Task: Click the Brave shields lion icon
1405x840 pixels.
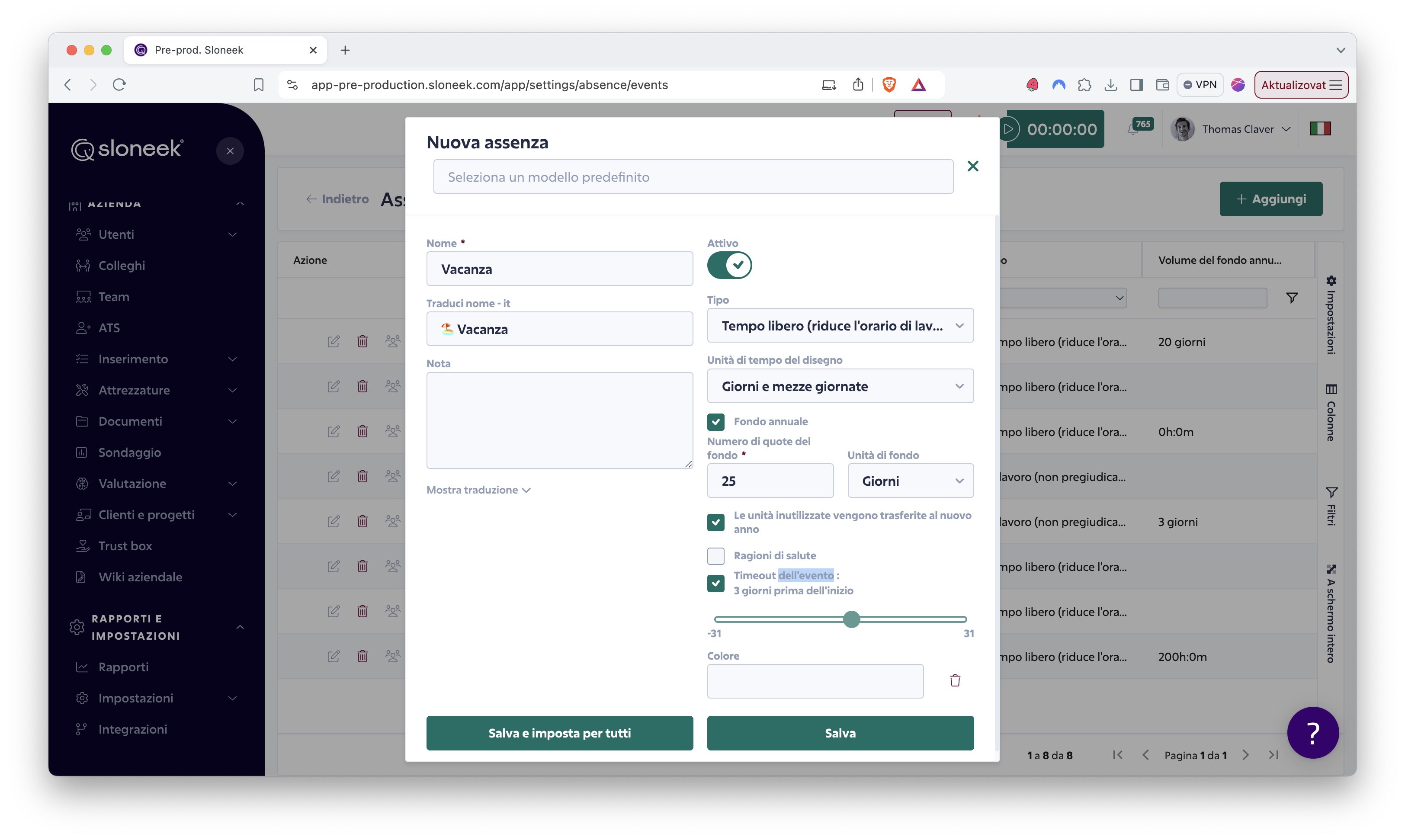Action: (x=889, y=85)
